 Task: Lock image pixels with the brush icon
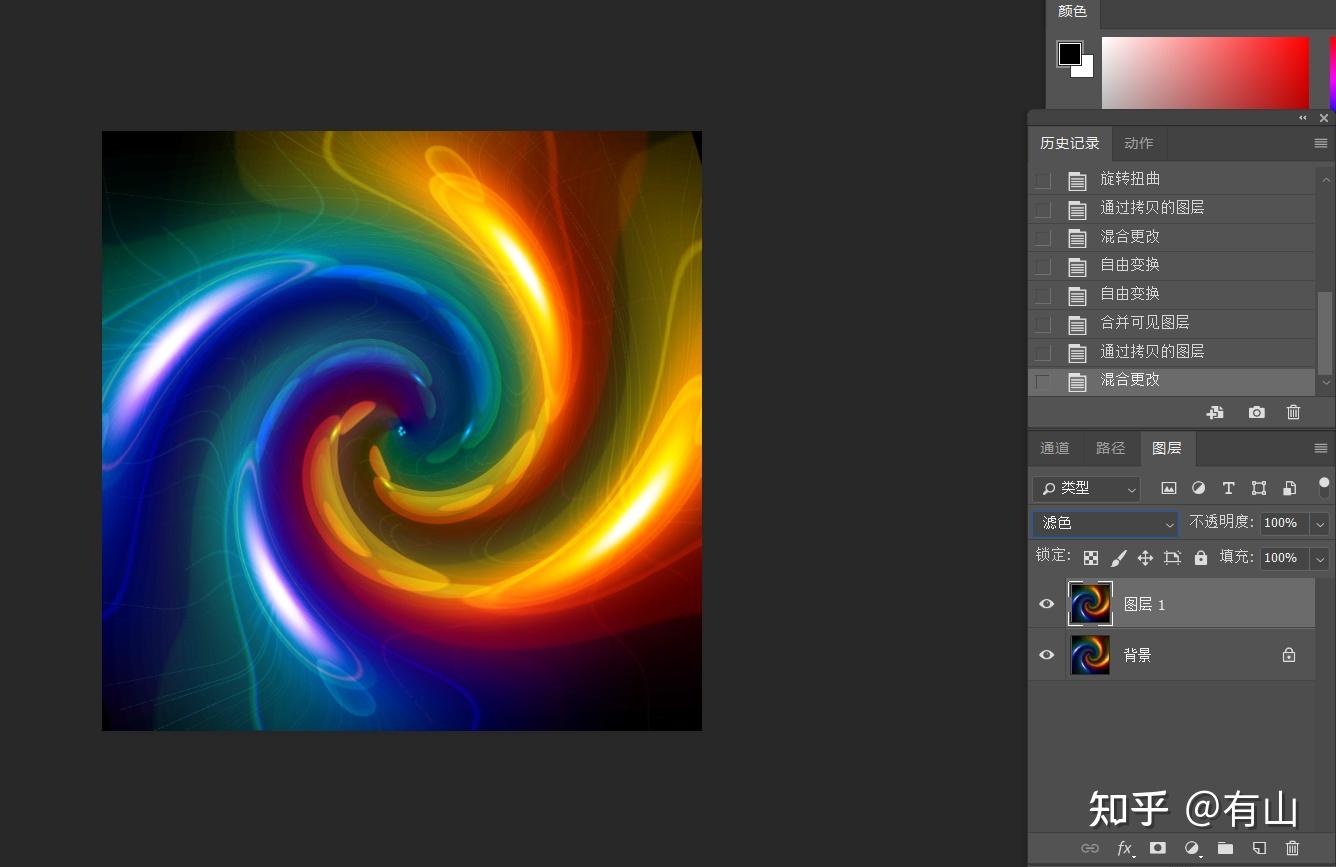point(1119,558)
